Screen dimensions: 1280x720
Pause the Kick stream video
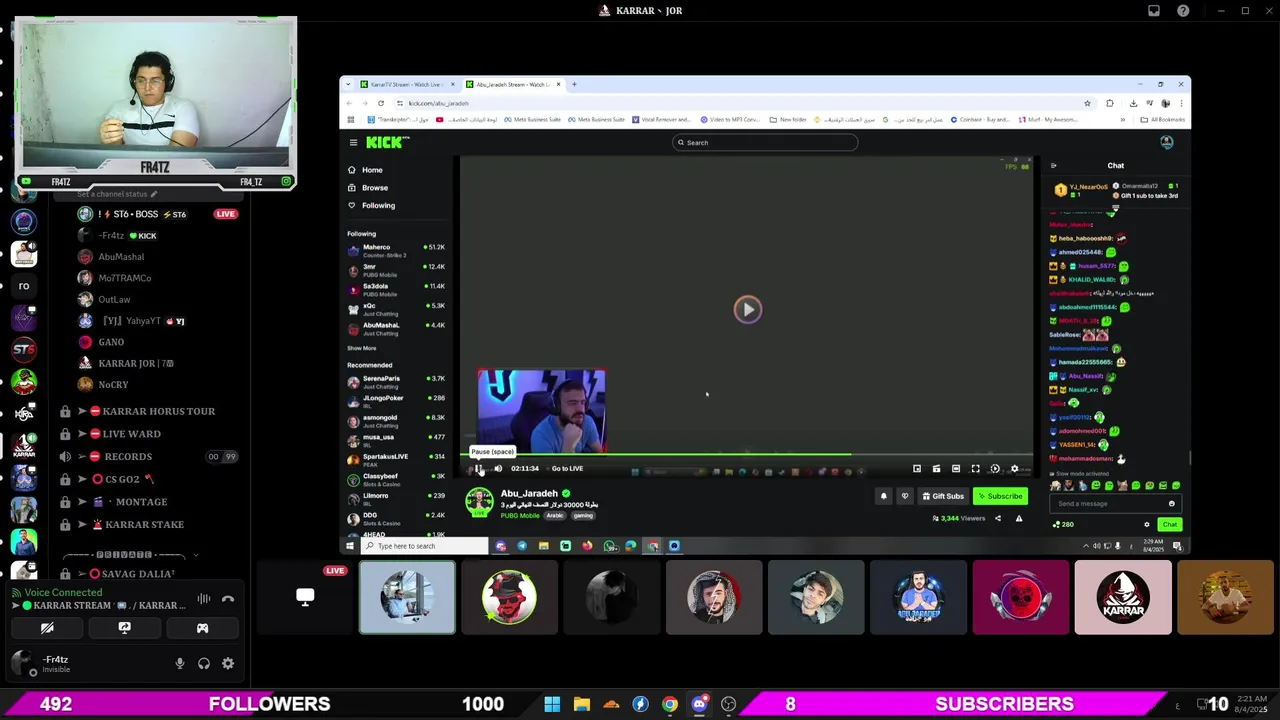point(479,468)
